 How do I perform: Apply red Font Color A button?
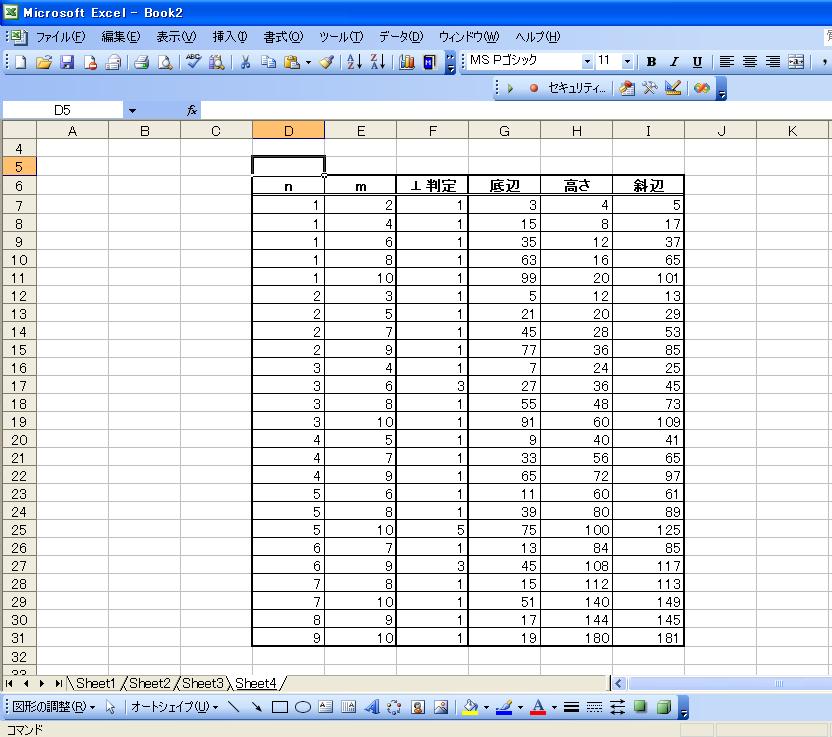click(538, 707)
